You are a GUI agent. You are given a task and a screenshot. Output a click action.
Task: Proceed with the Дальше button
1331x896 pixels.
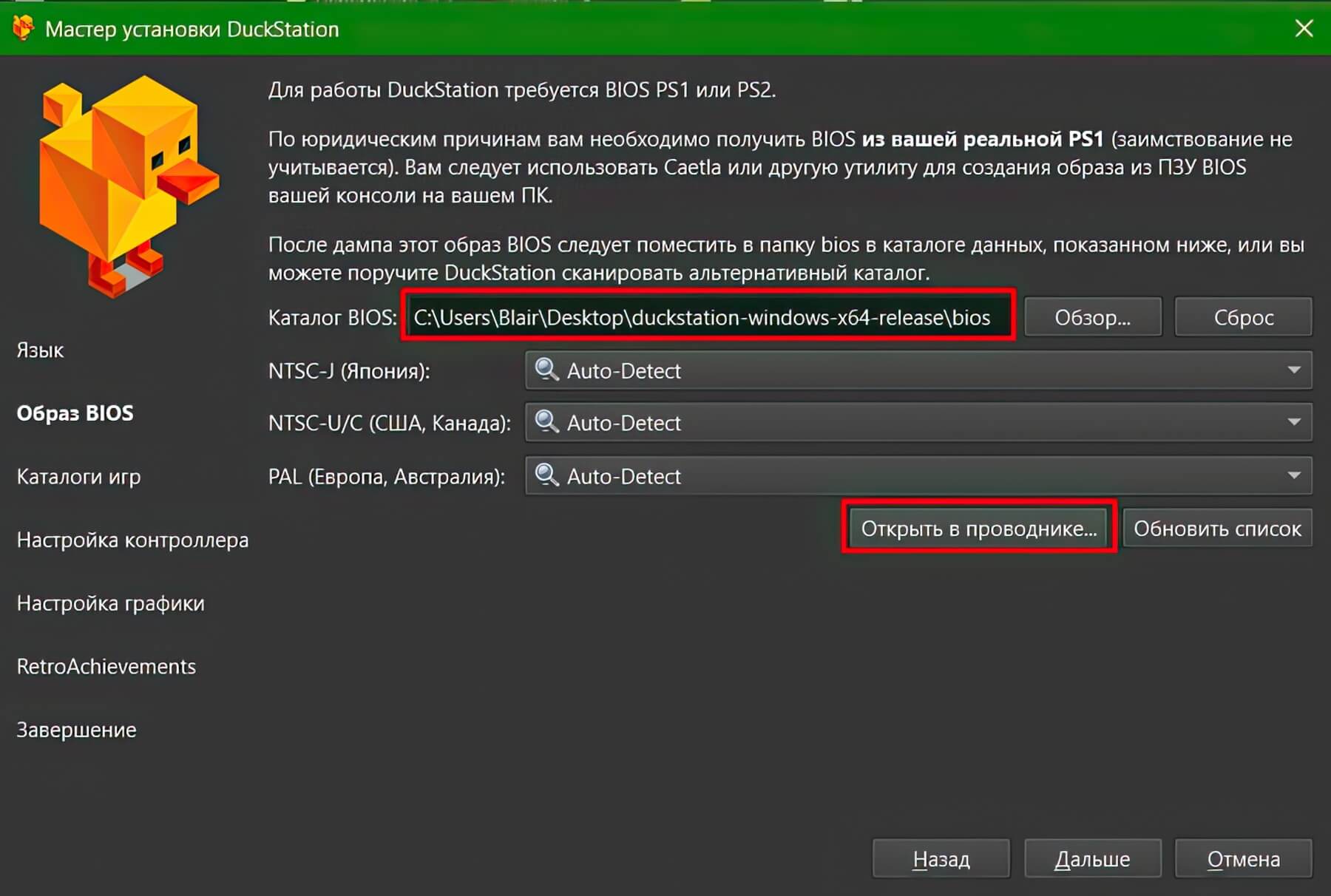1093,858
